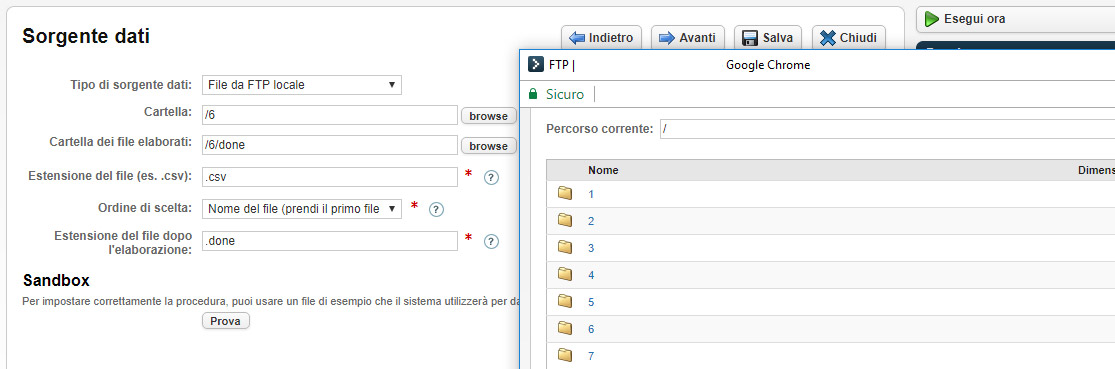Viewport: 1115px width, 369px height.
Task: Open help icon for post-processing extension field
Action: point(491,242)
